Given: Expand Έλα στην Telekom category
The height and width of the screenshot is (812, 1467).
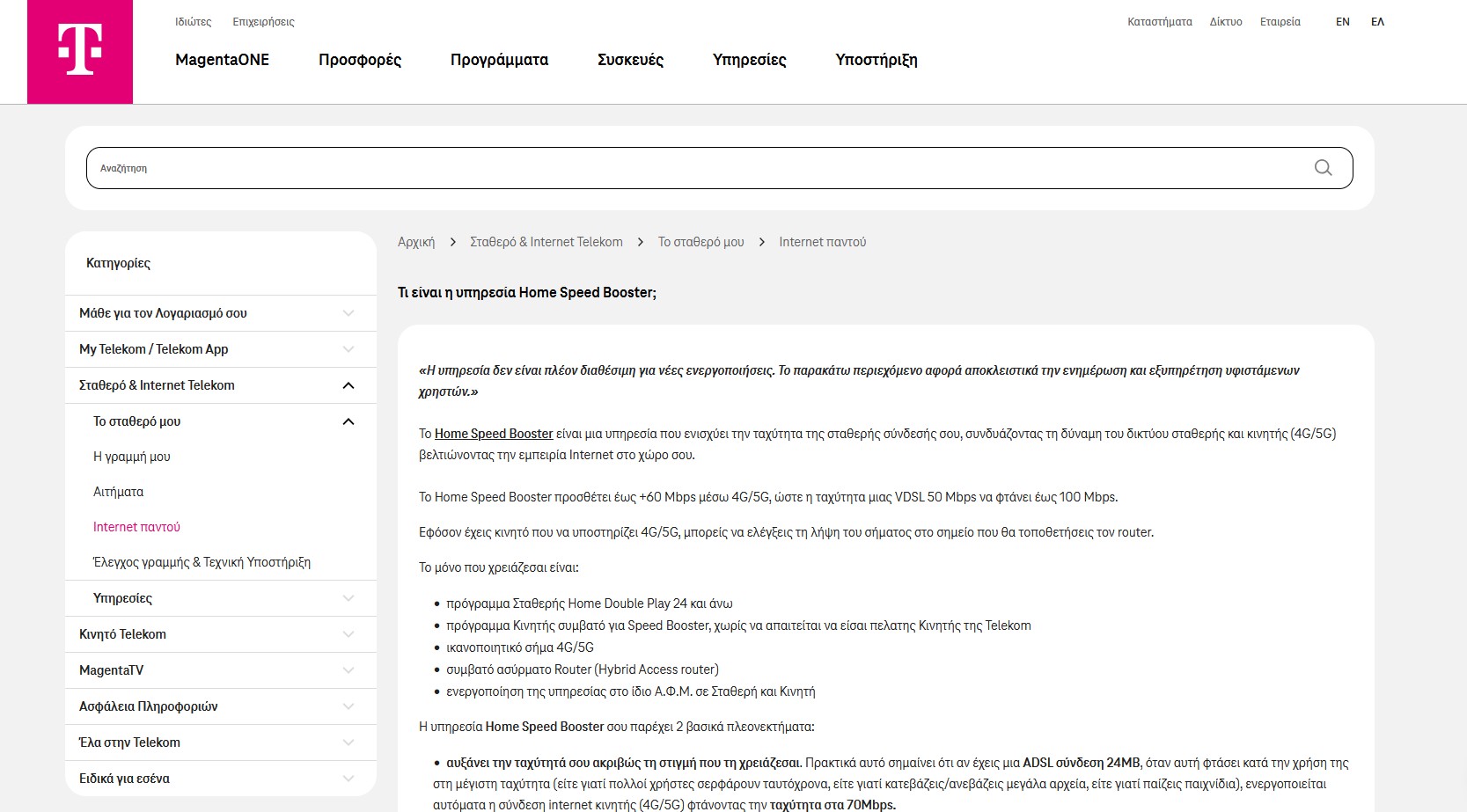Looking at the screenshot, I should click(x=221, y=743).
